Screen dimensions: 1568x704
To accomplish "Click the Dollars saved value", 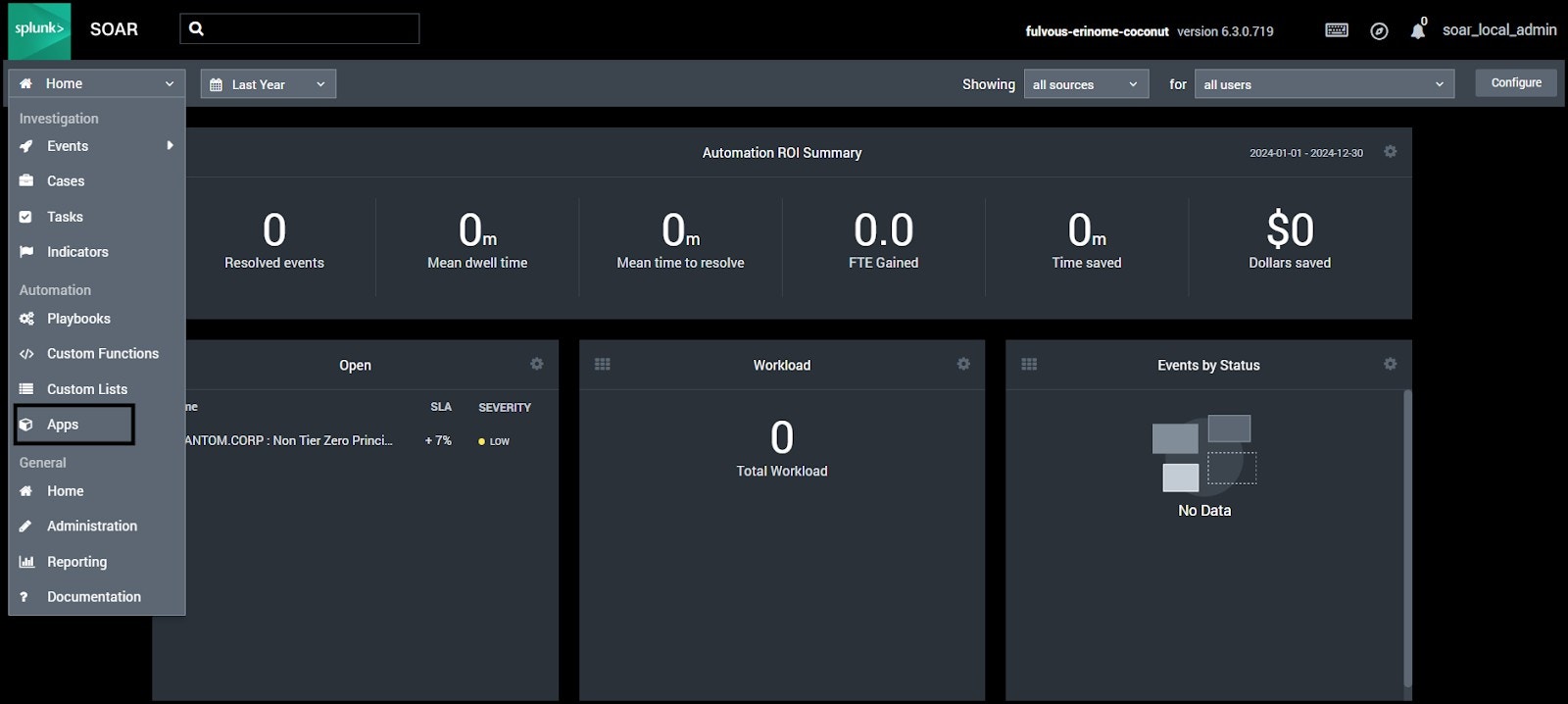I will coord(1290,230).
